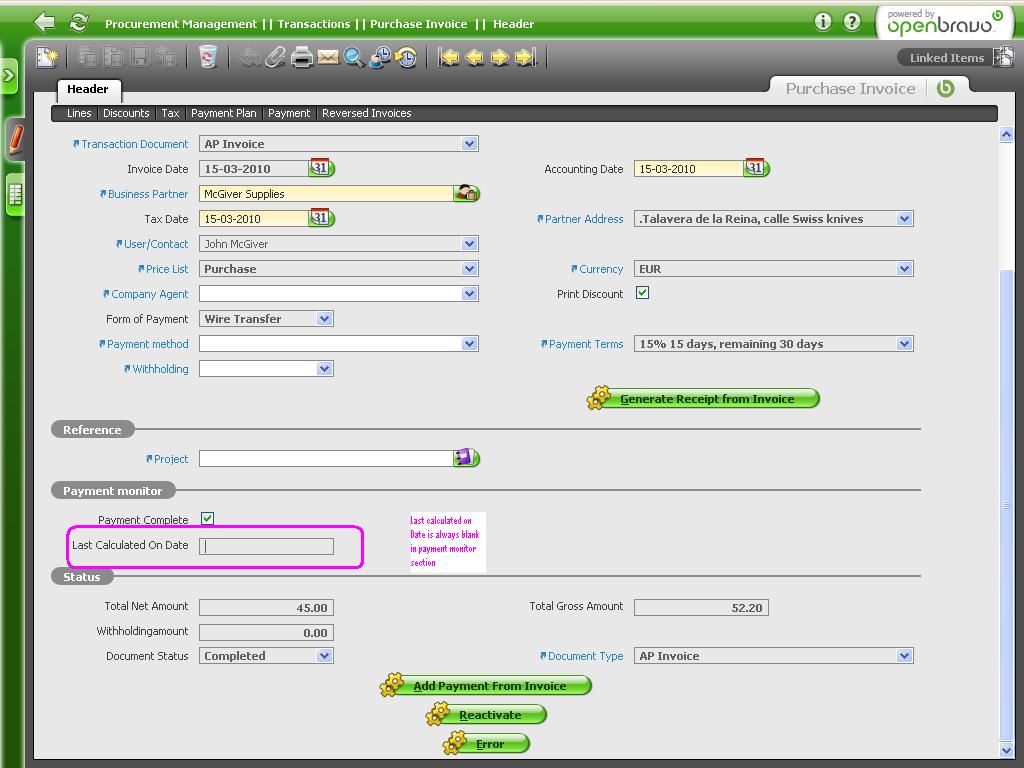Click the print icon in toolbar
Image resolution: width=1024 pixels, height=768 pixels.
[x=302, y=58]
